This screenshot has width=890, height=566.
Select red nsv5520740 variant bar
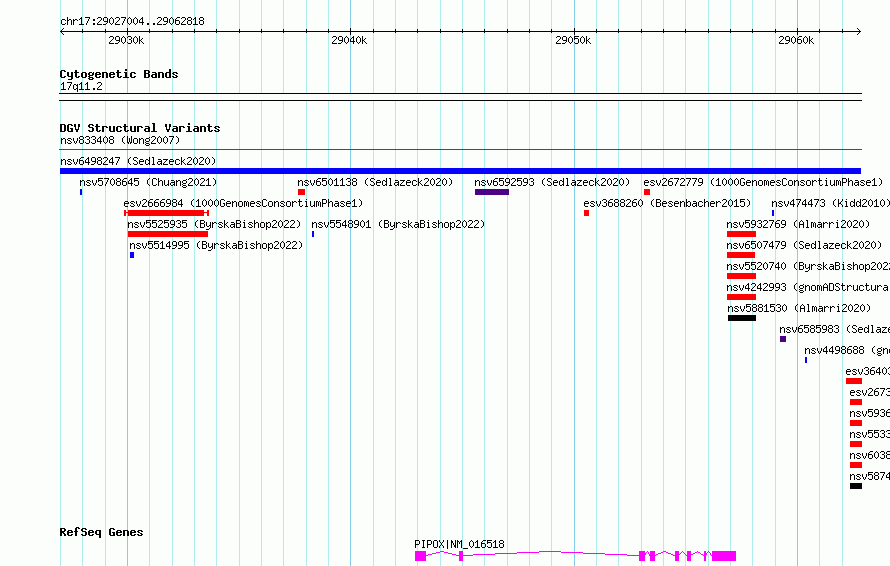[741, 276]
